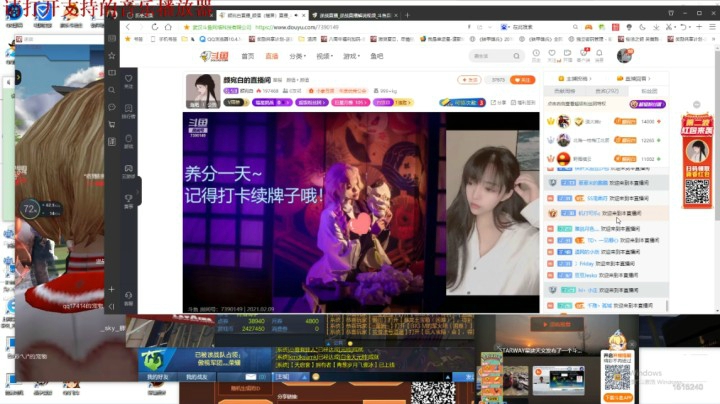Click the browser address bar URL
This screenshot has height=404, width=720.
(297, 28)
